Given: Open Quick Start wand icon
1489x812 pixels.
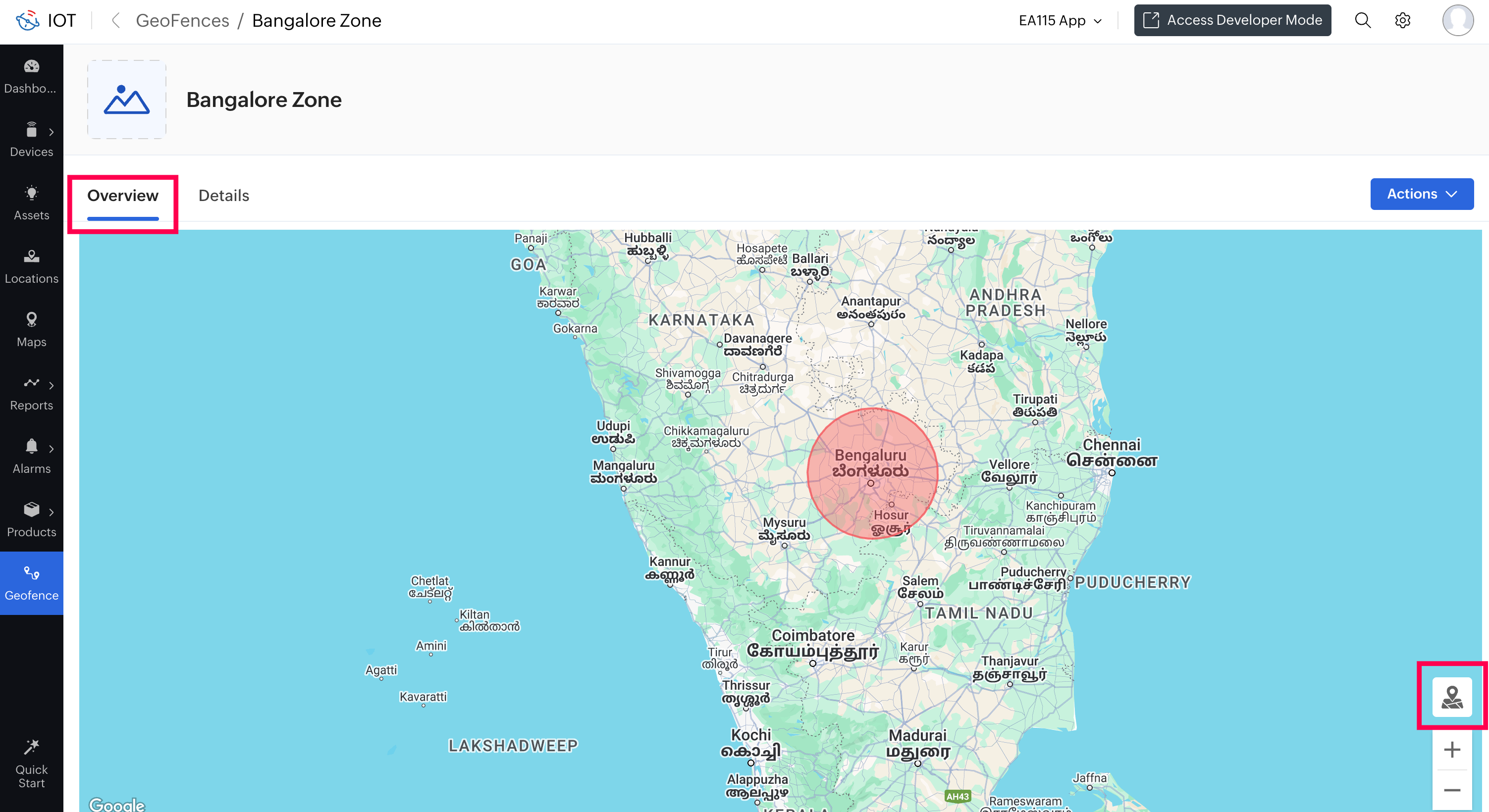Looking at the screenshot, I should (31, 747).
